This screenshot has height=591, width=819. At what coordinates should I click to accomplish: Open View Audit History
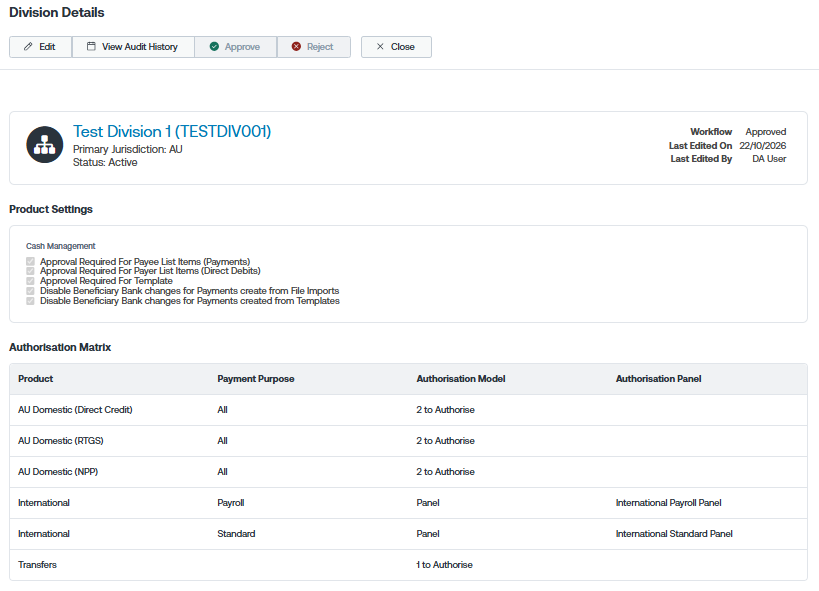133,47
